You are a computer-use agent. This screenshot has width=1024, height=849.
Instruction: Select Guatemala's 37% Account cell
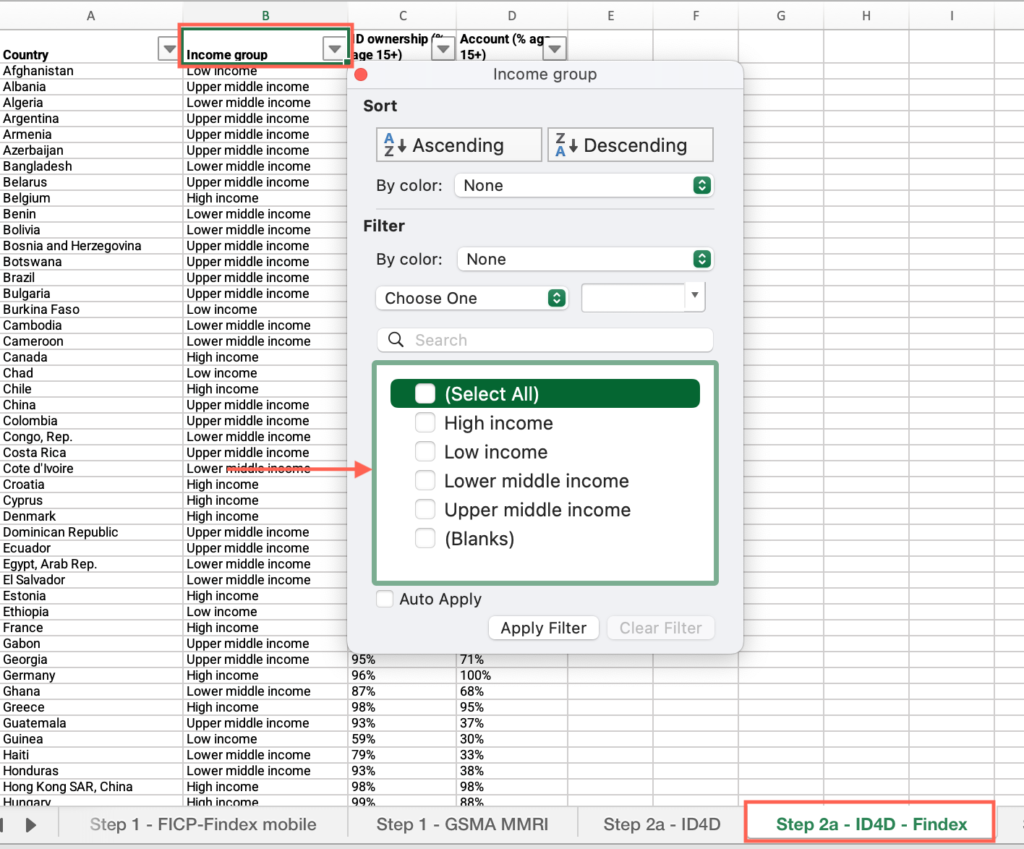pyautogui.click(x=512, y=723)
